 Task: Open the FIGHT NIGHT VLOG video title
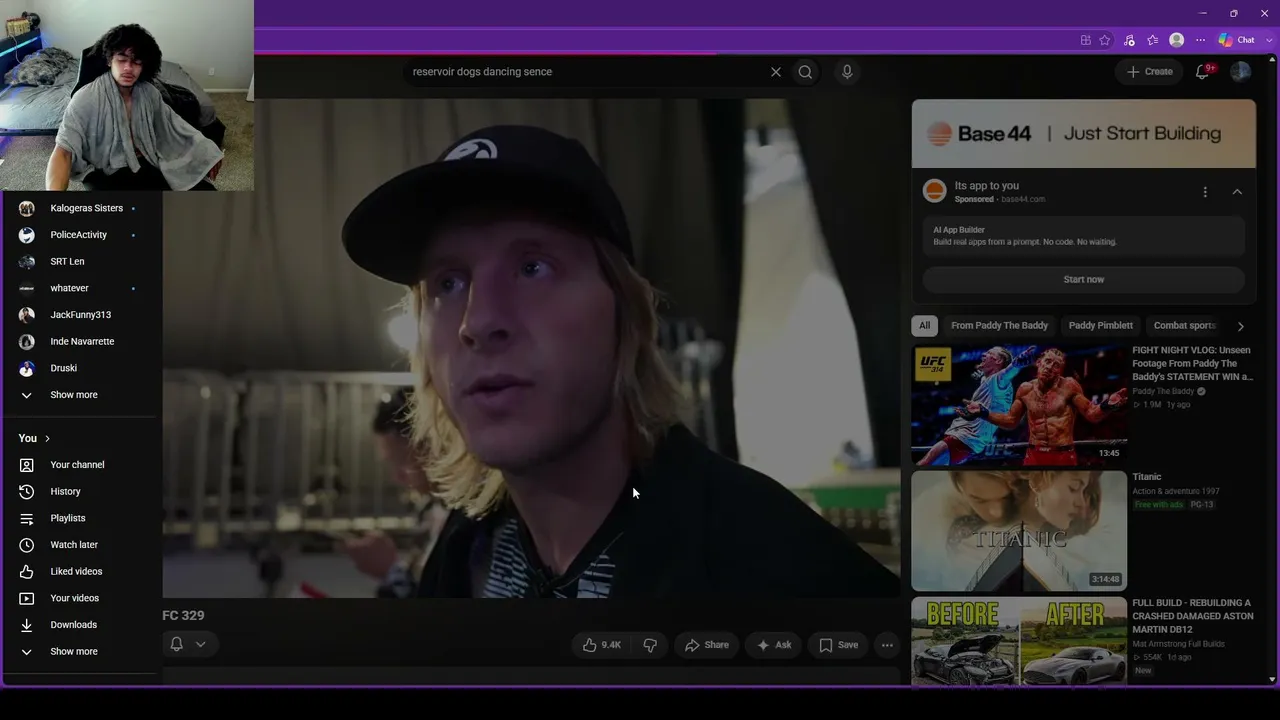(1192, 364)
